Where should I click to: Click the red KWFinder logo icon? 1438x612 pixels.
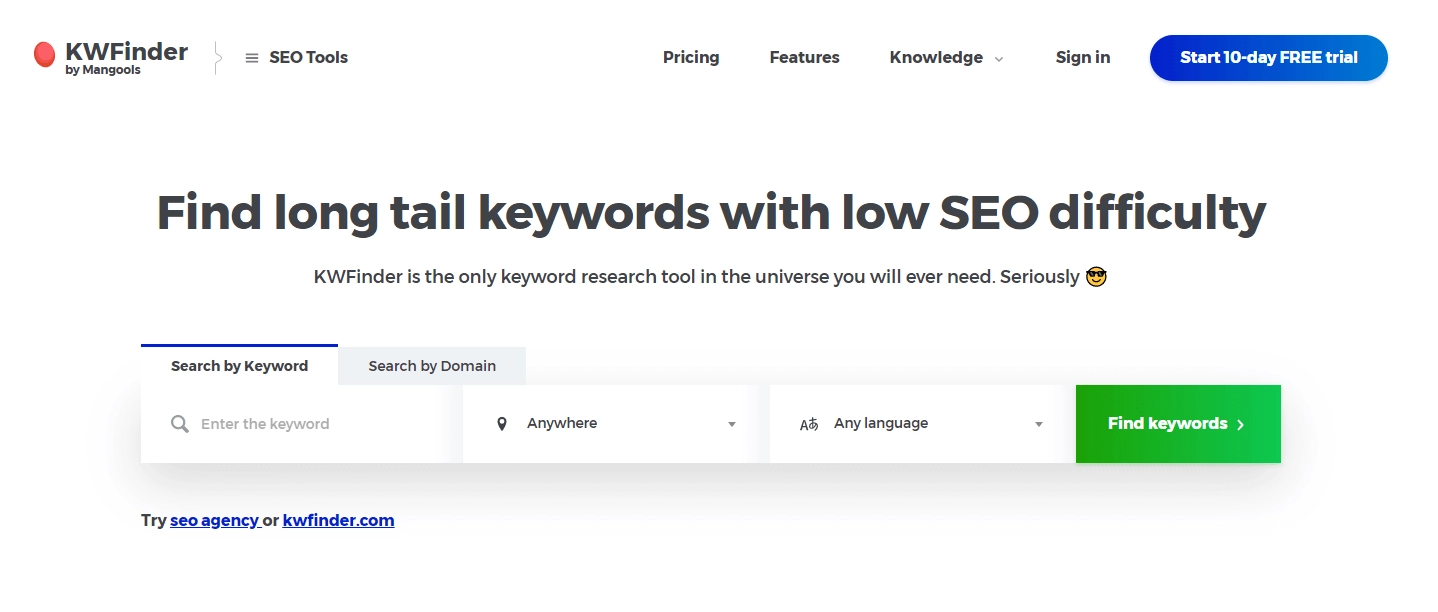click(44, 55)
